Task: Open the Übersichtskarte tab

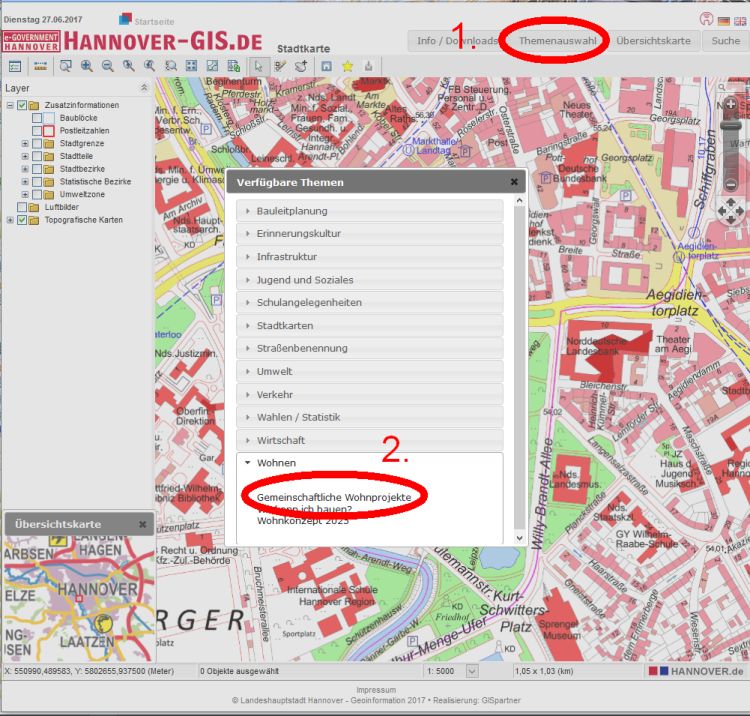Action: click(653, 41)
